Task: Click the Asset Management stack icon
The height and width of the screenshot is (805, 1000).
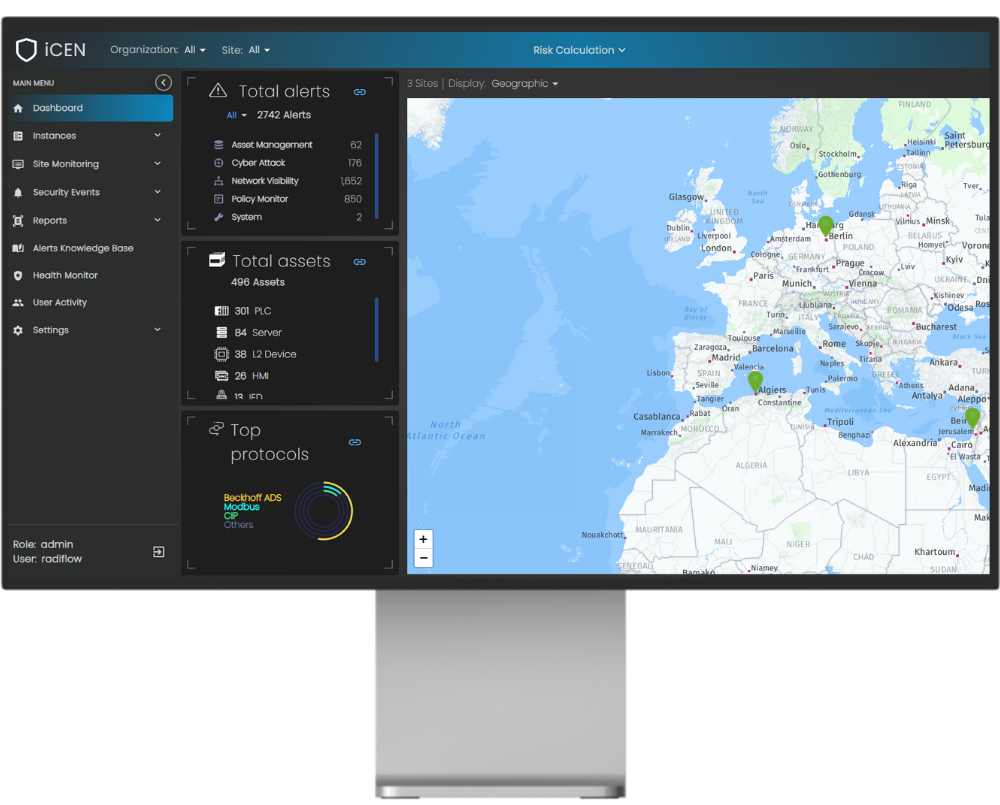Action: coord(219,145)
